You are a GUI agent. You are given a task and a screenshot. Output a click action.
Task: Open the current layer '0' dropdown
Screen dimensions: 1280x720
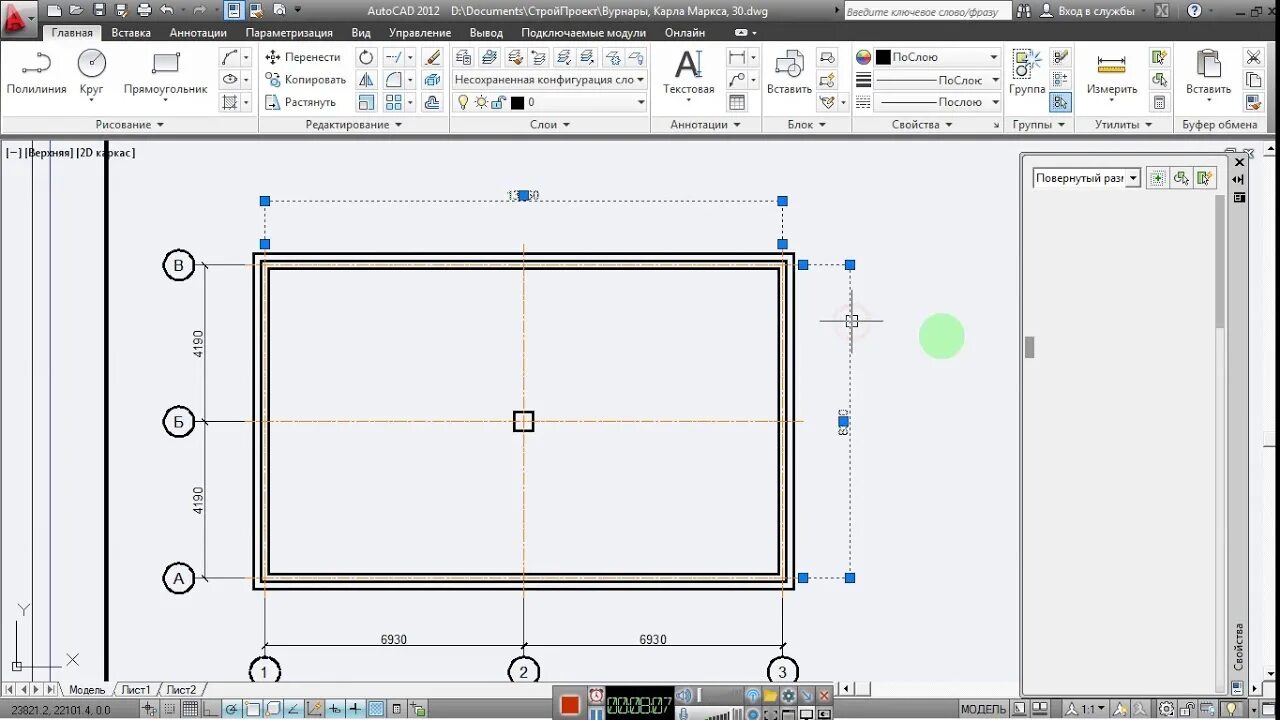coord(549,102)
